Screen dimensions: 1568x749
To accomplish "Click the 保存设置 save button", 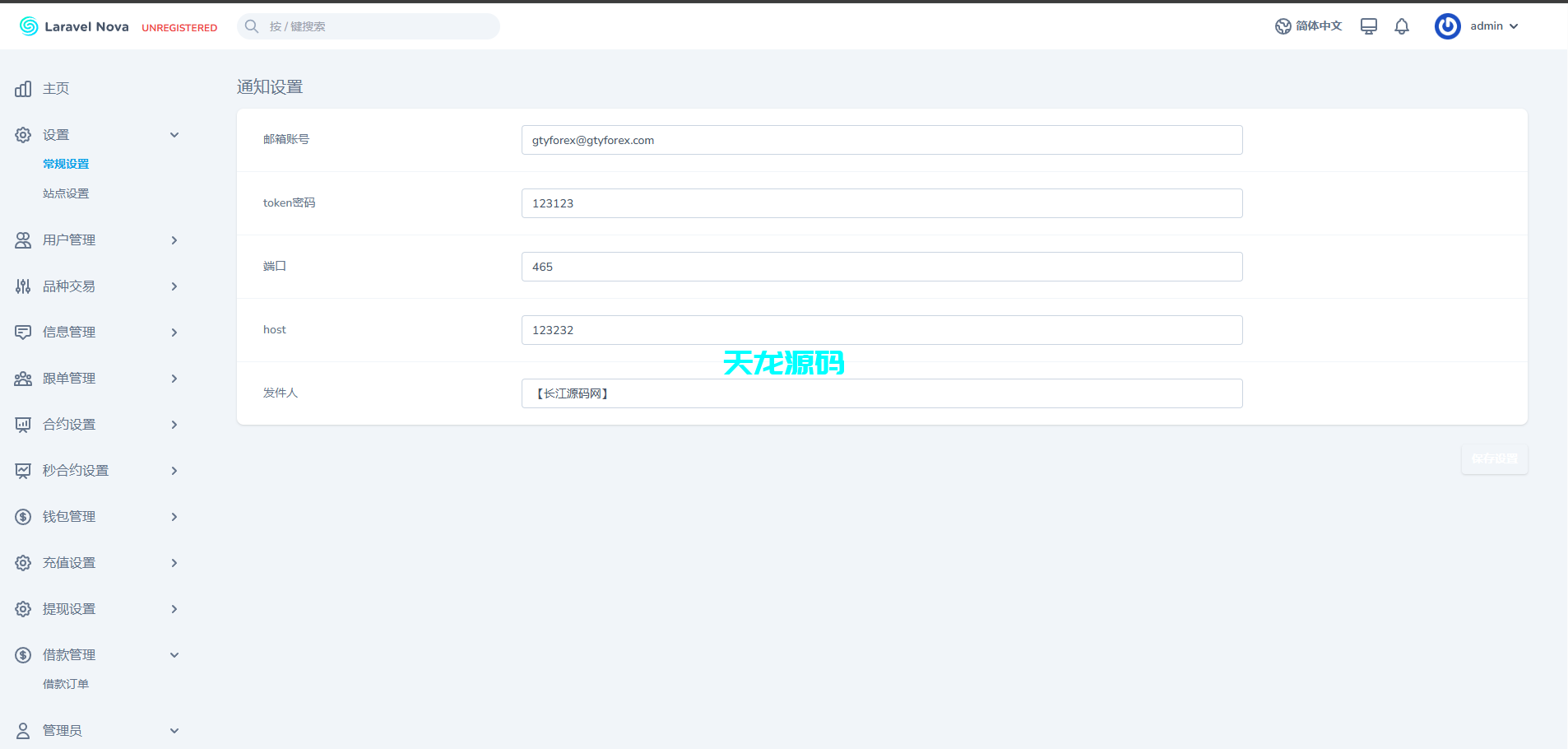I will [x=1494, y=458].
